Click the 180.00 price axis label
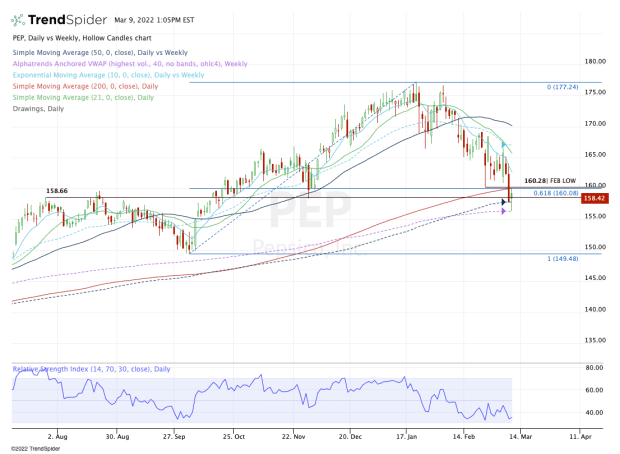The image size is (620, 454). coord(595,61)
